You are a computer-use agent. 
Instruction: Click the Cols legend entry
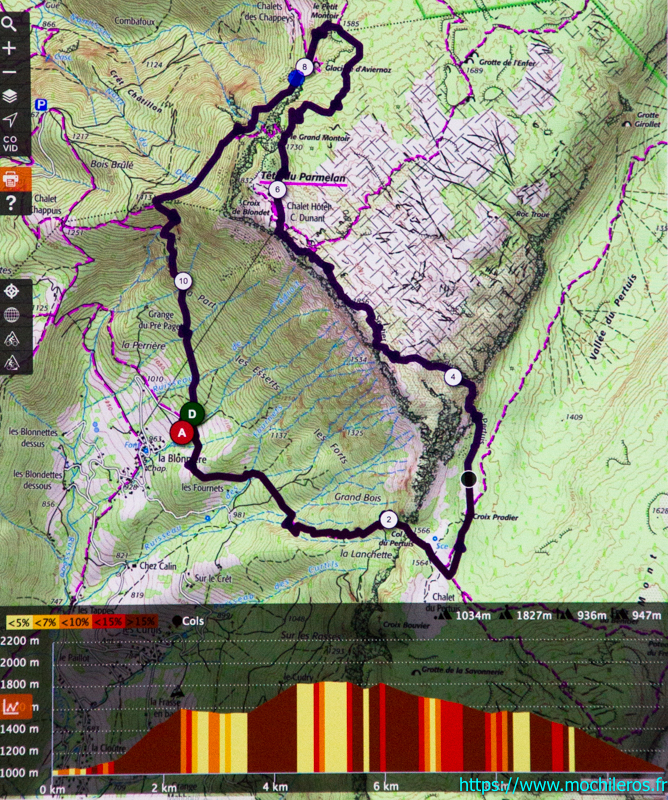click(188, 621)
